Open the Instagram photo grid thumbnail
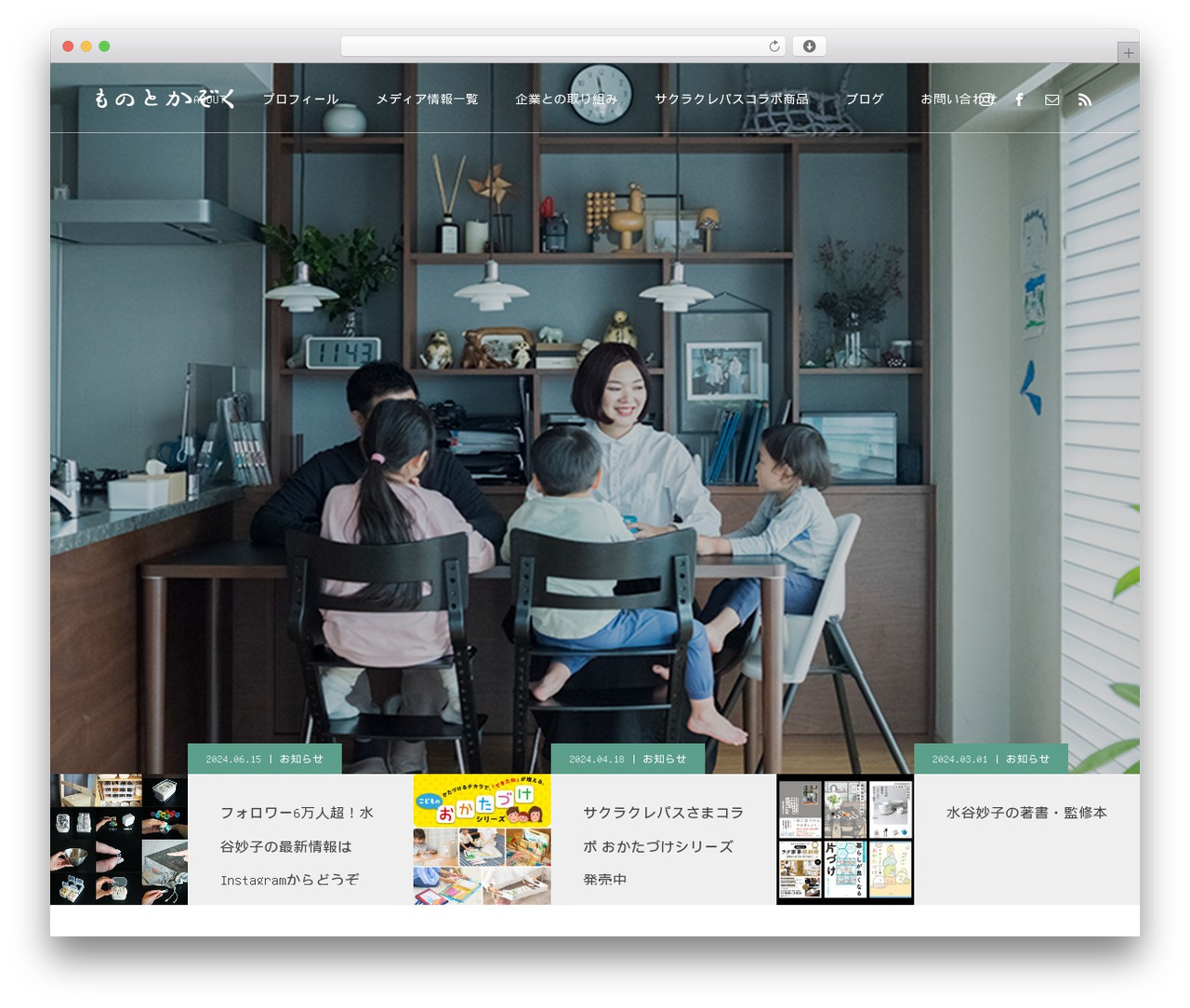 (119, 839)
